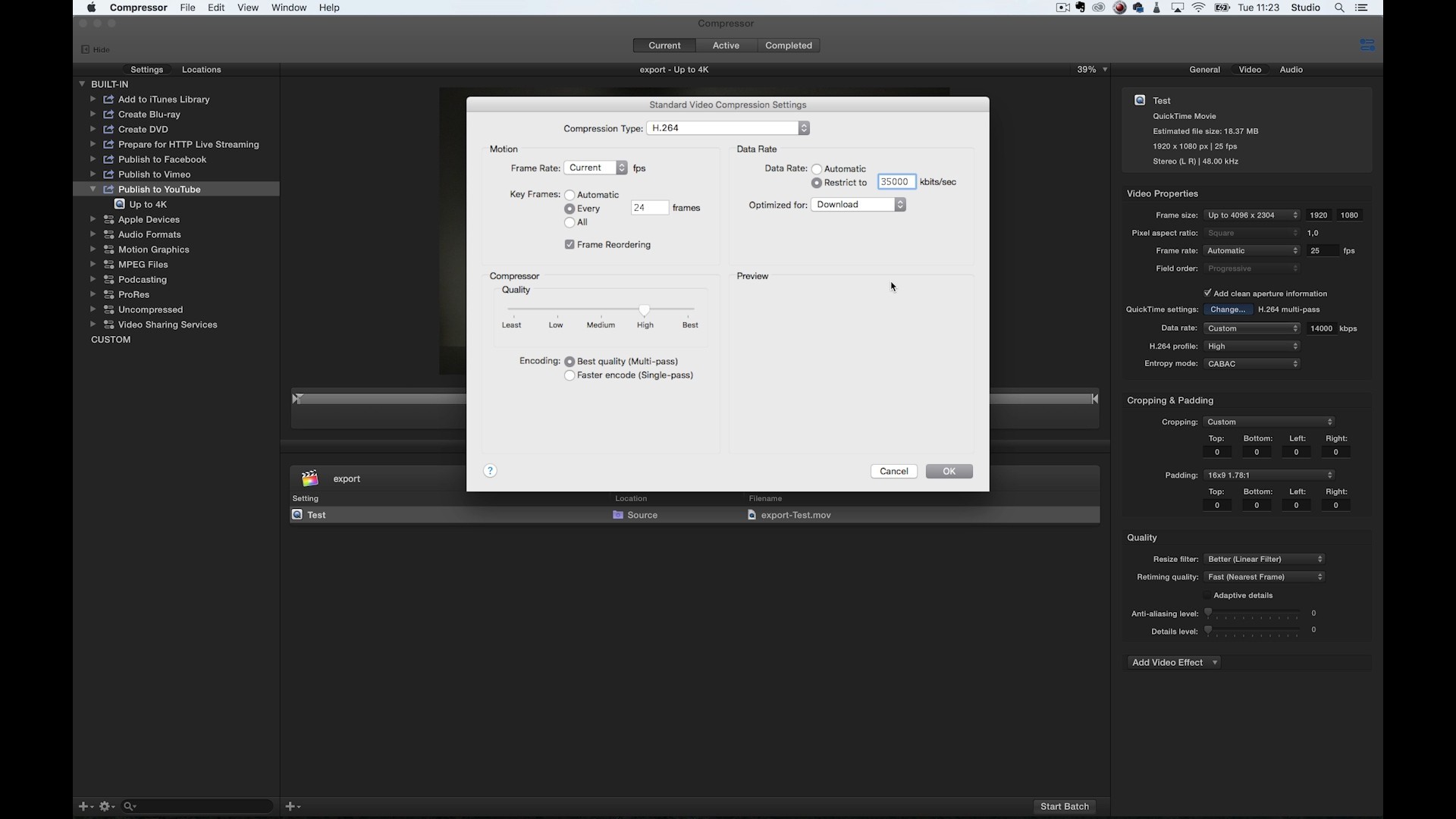Open Spotlight search in menu bar
Viewport: 1456px width, 819px height.
(x=1340, y=8)
